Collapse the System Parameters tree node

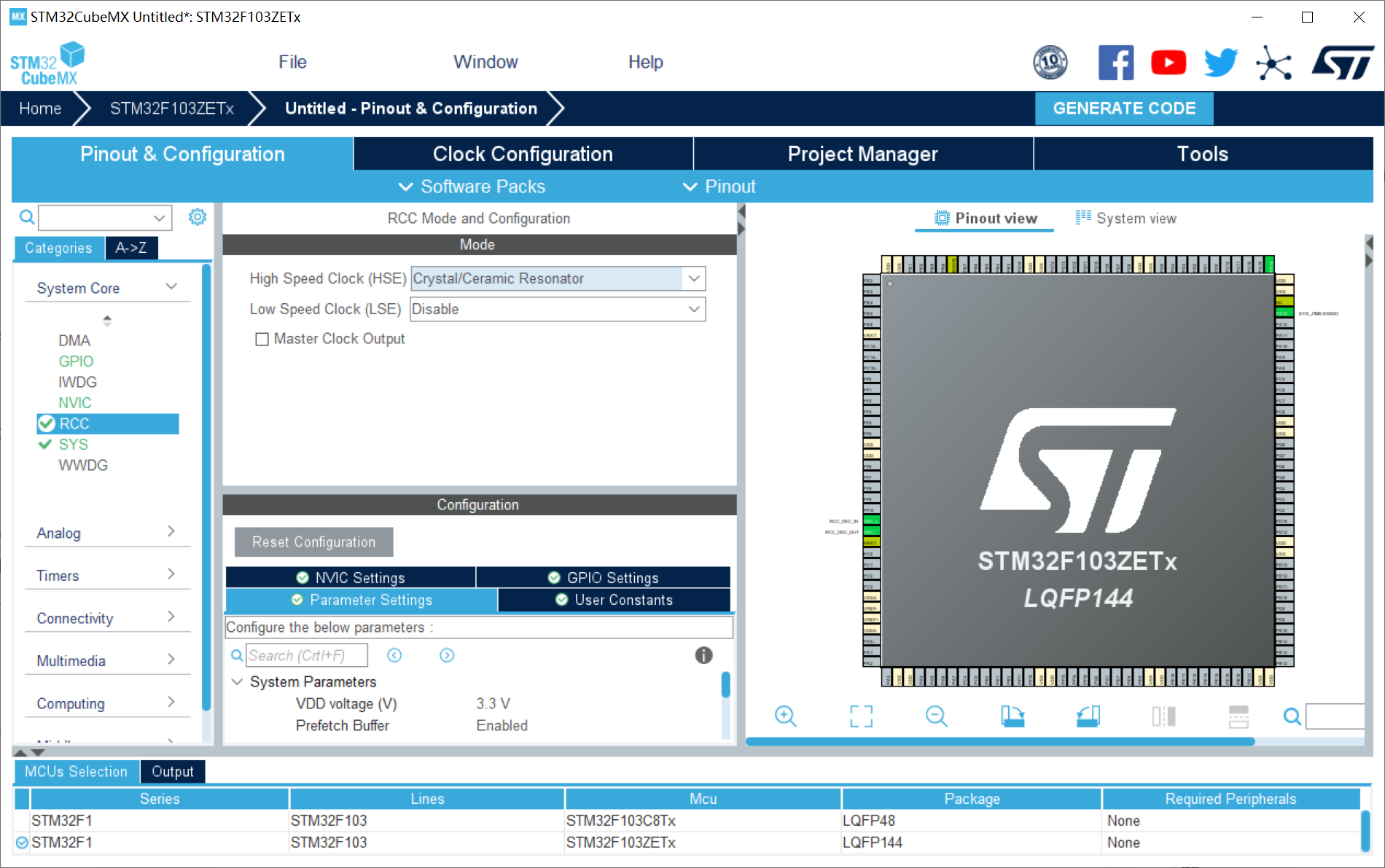237,681
